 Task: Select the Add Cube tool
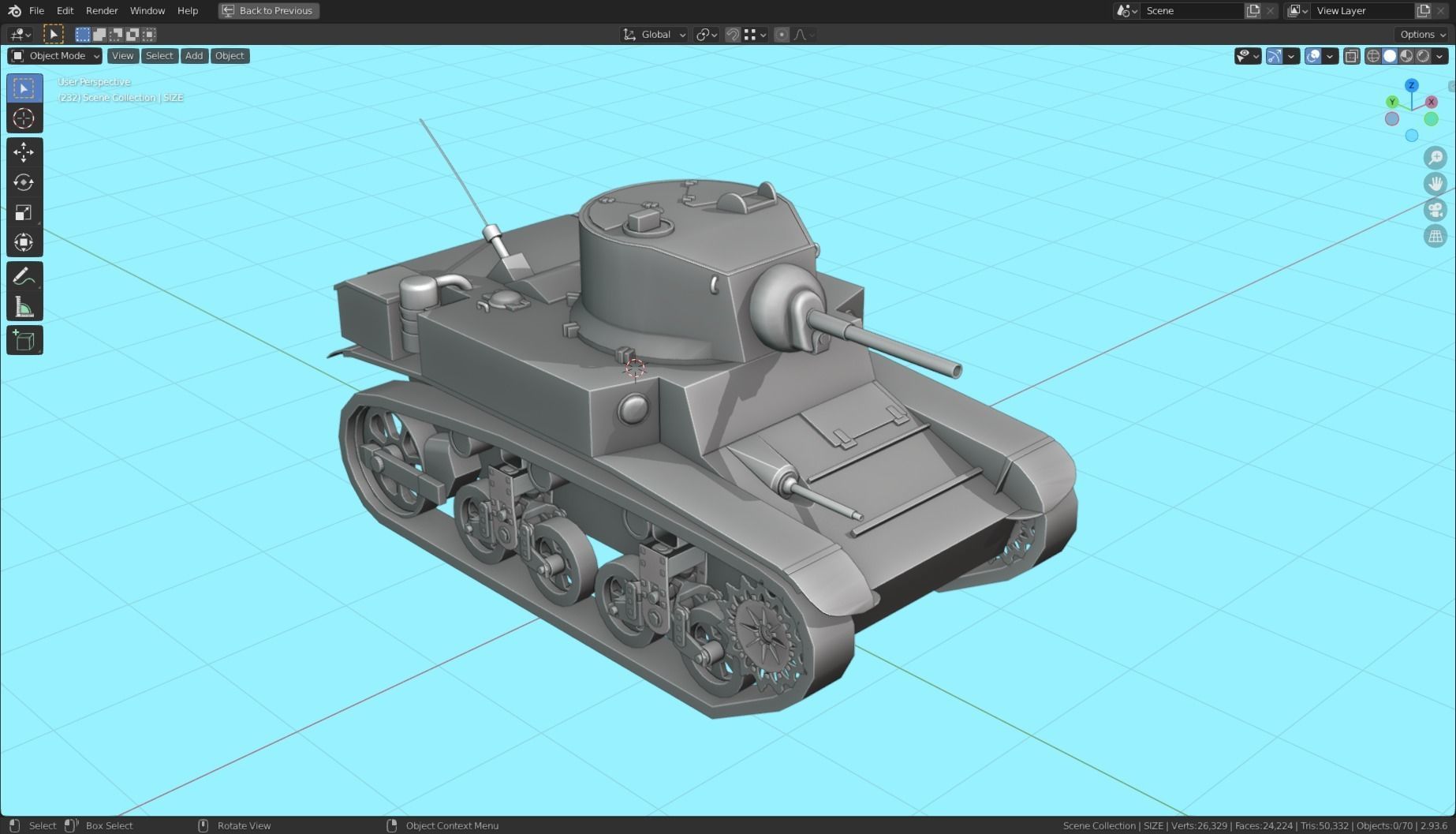point(24,340)
